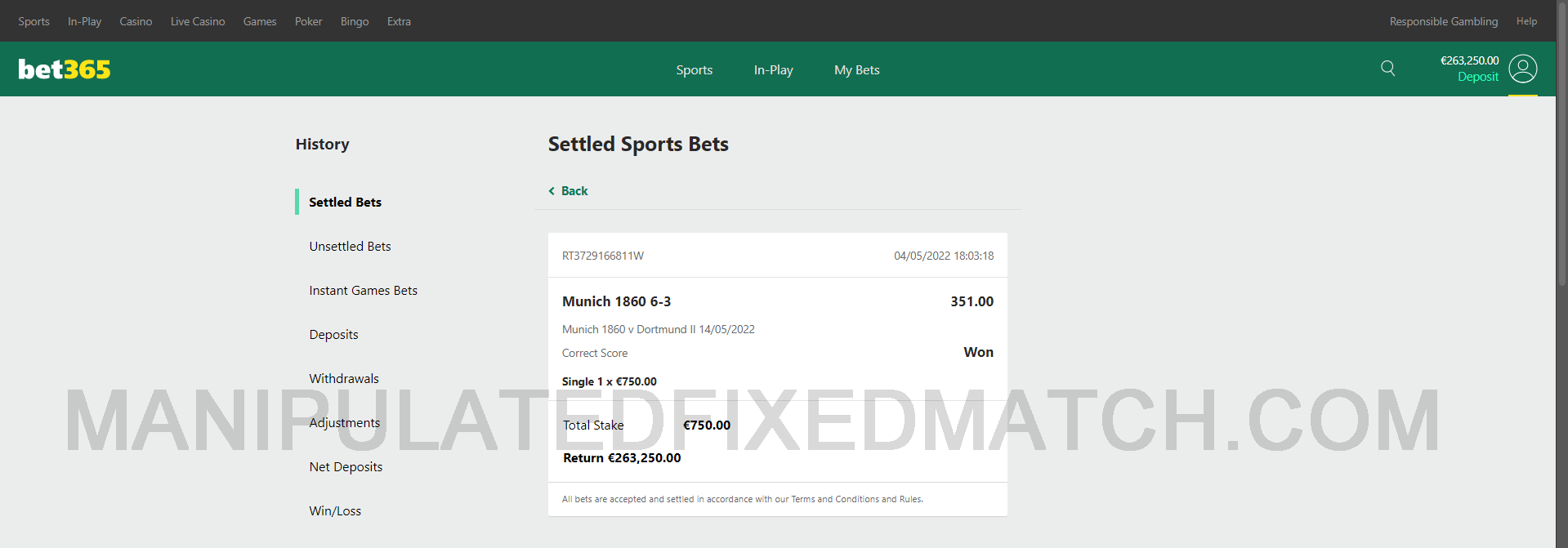The width and height of the screenshot is (1568, 548).
Task: Open Help from top bar
Action: pyautogui.click(x=1526, y=21)
